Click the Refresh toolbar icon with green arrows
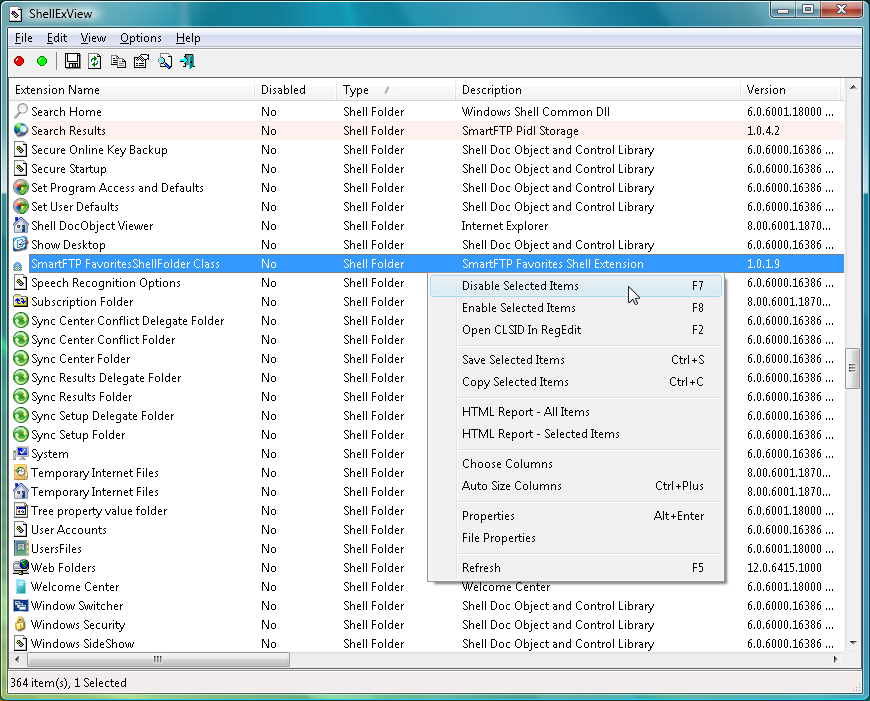 [x=95, y=61]
